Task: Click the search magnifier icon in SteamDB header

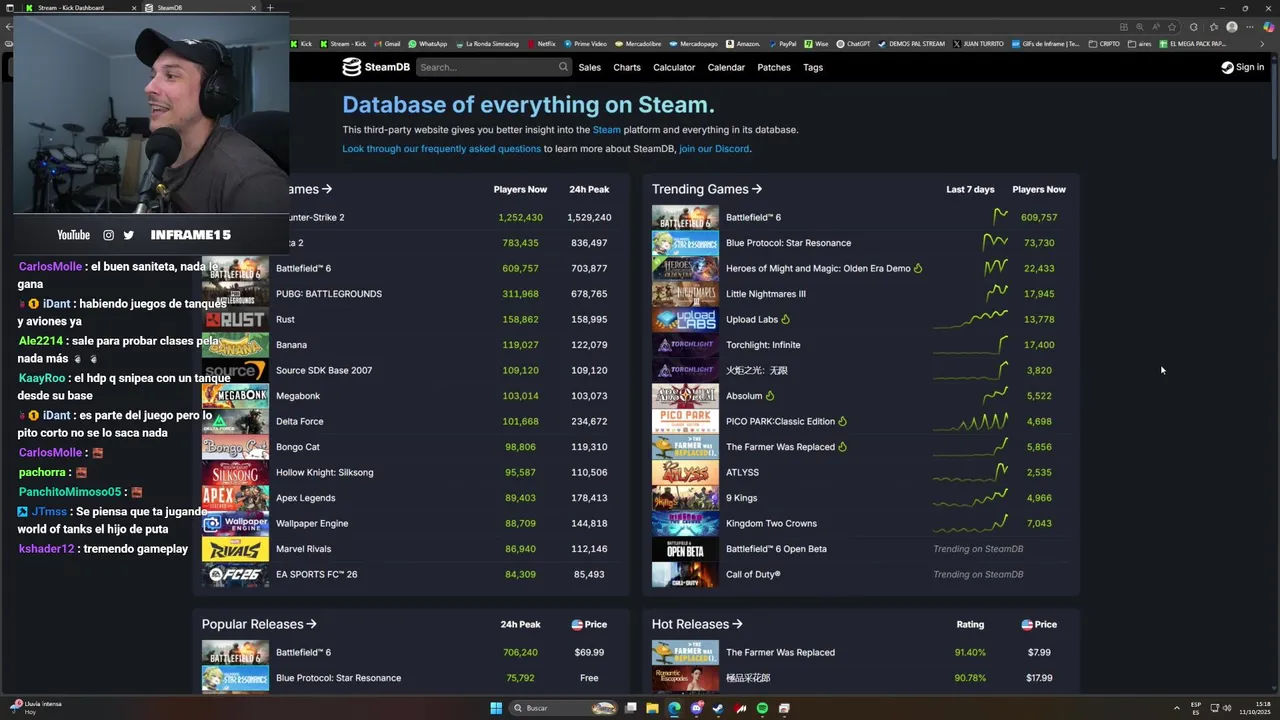Action: 563,67
